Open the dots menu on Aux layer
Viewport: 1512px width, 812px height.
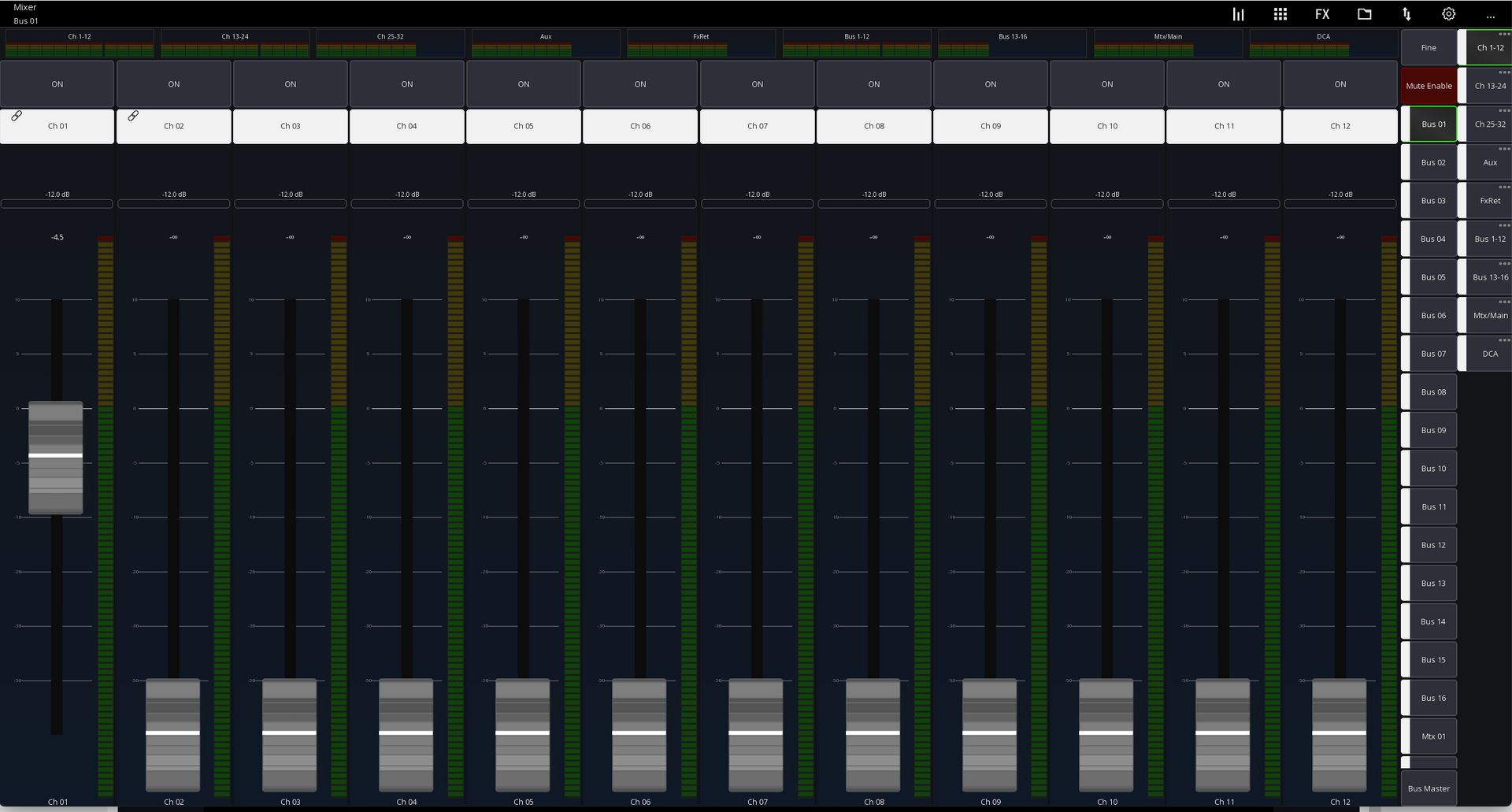[x=1504, y=149]
